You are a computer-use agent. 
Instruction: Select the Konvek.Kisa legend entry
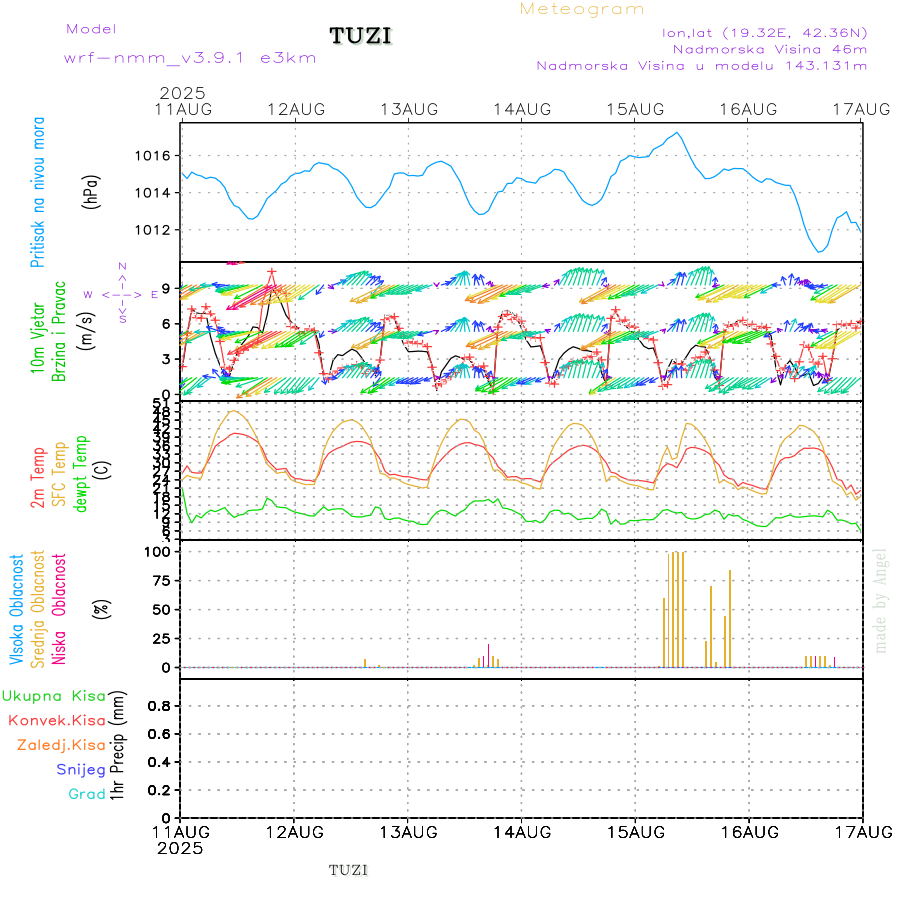pos(56,720)
